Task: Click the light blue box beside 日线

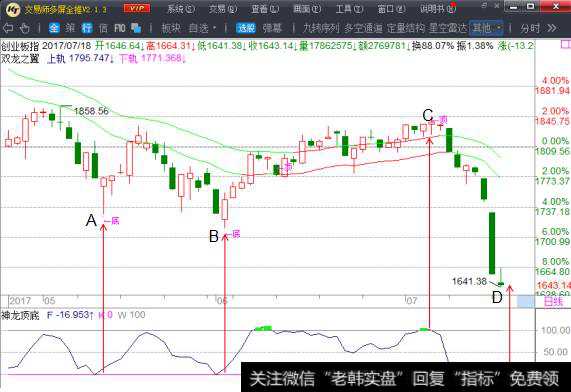Action: 526,302
